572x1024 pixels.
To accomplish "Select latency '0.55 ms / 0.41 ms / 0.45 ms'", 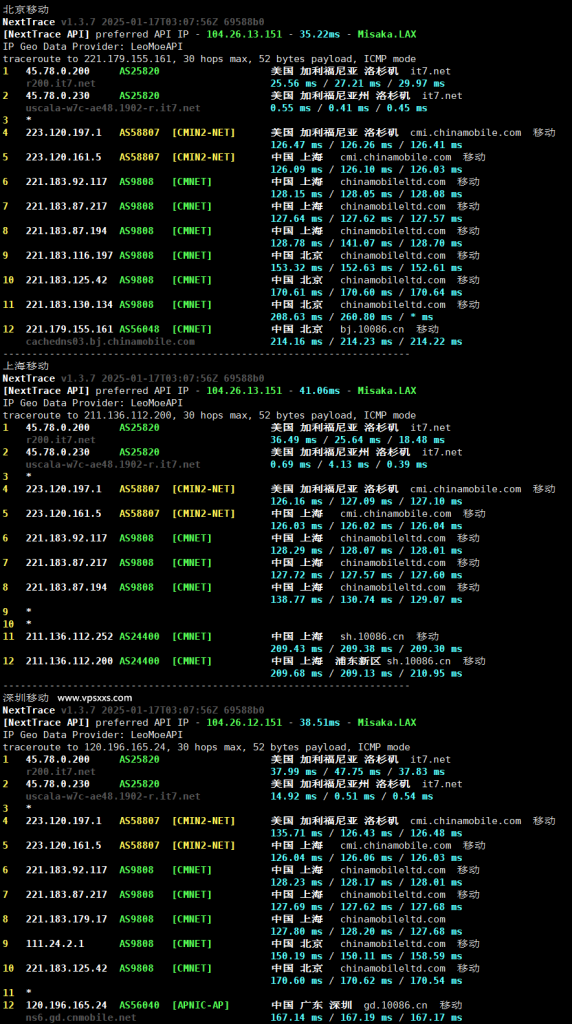I will pyautogui.click(x=349, y=108).
